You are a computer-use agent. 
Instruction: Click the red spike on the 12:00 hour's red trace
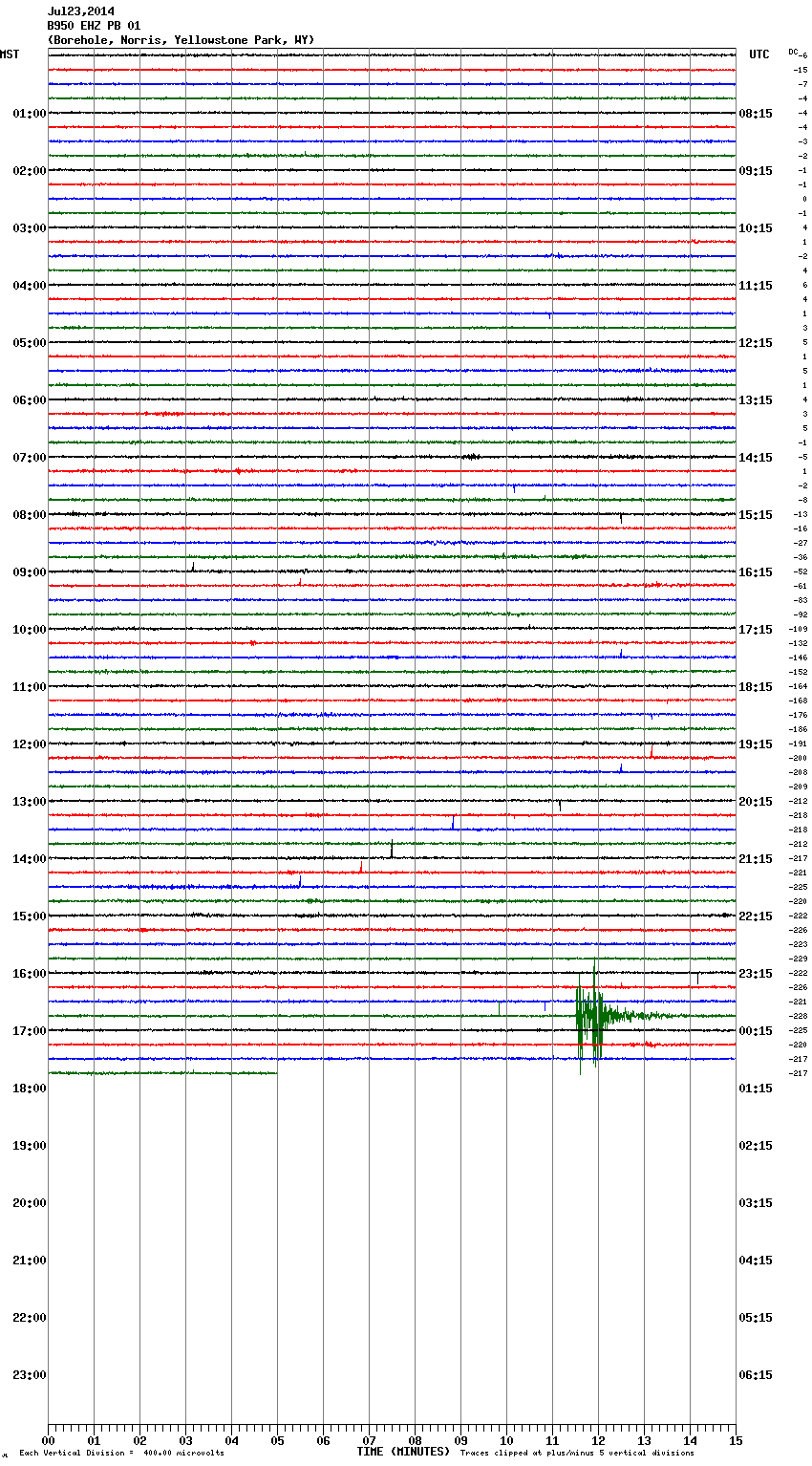(x=652, y=751)
